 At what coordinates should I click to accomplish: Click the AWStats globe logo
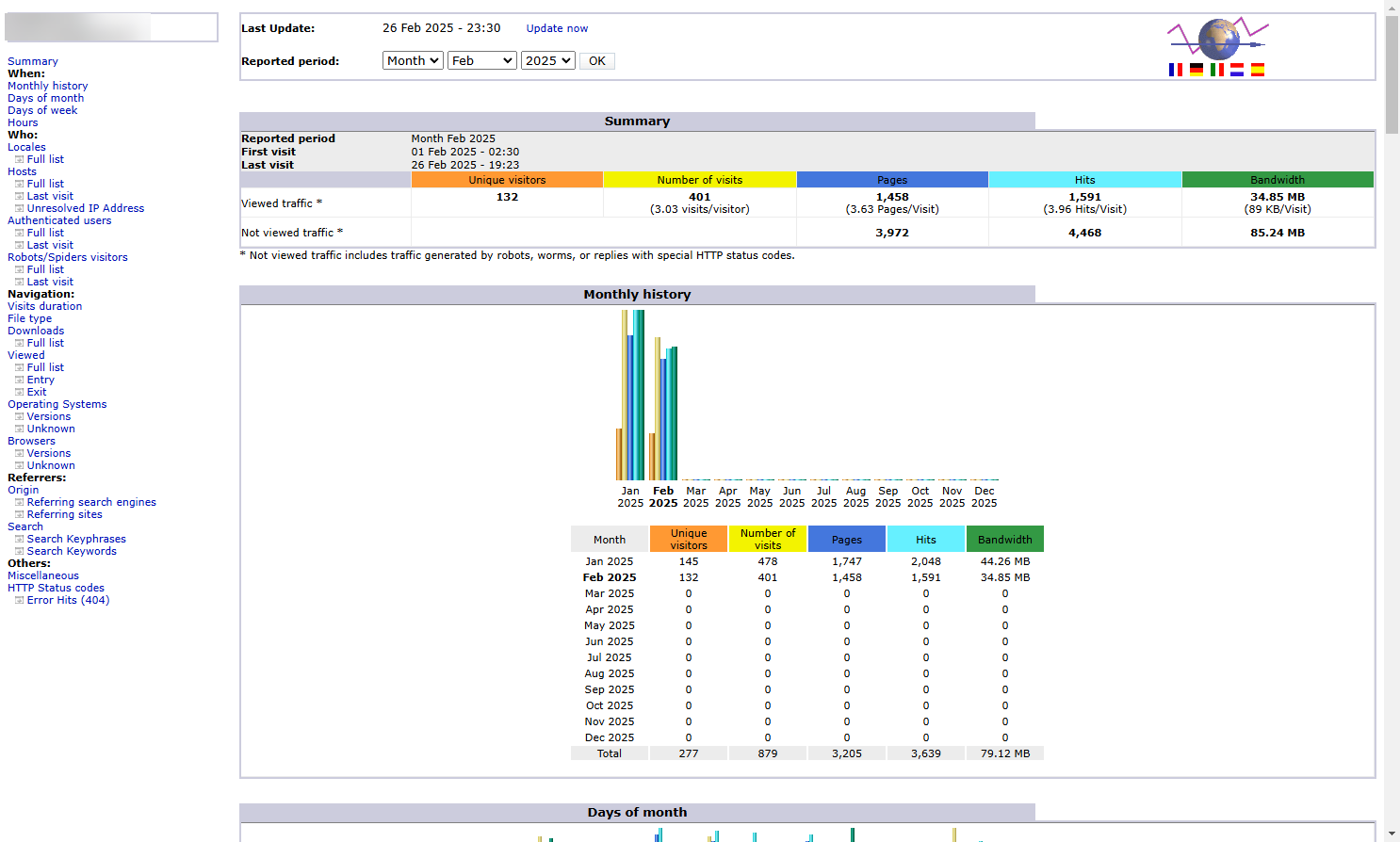[x=1218, y=39]
